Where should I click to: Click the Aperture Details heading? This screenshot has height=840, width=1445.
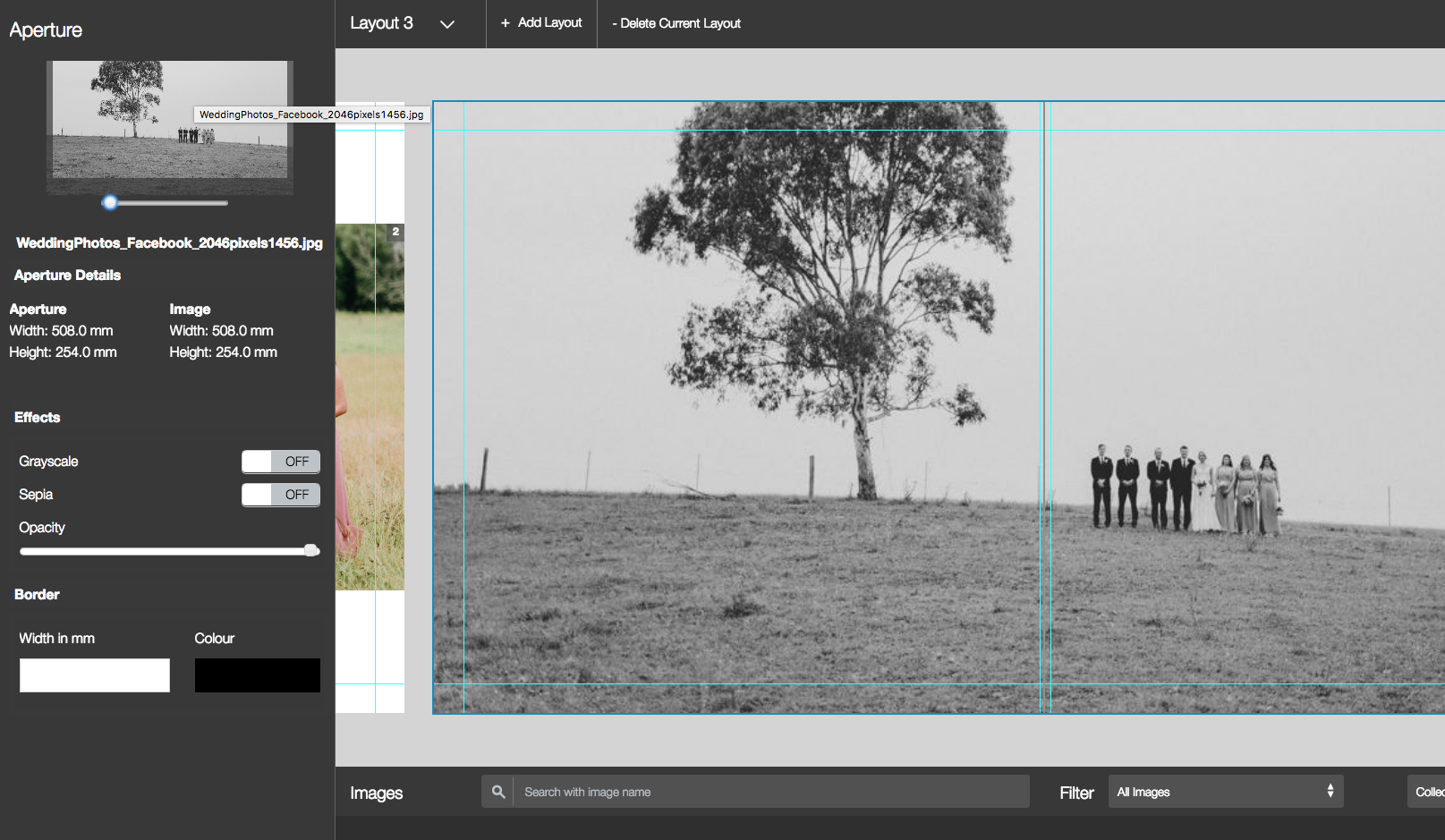click(x=67, y=276)
